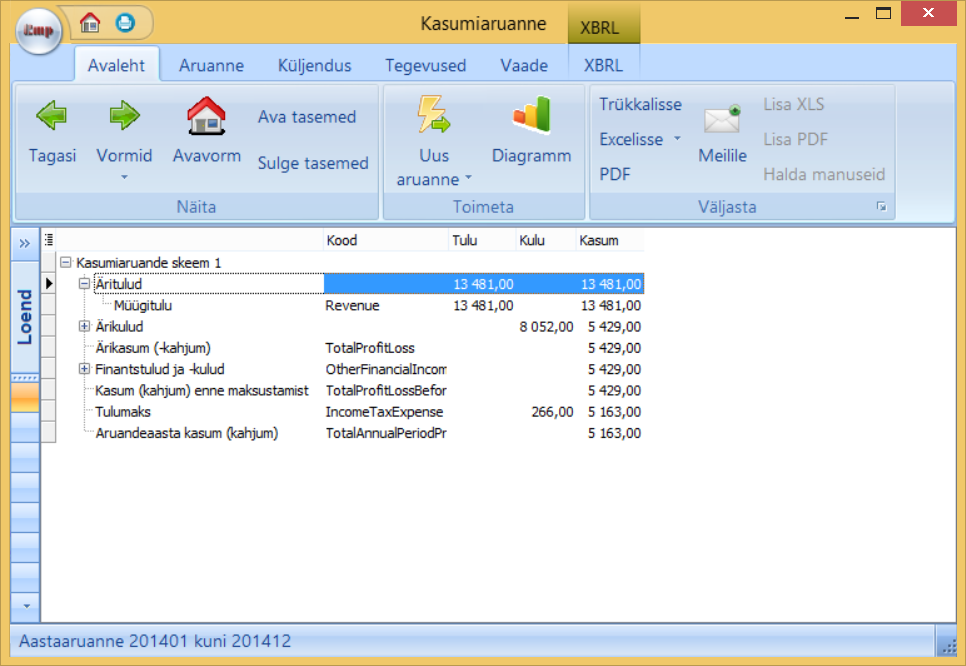Expand the Finantstulud ja -kulud node

(85, 370)
